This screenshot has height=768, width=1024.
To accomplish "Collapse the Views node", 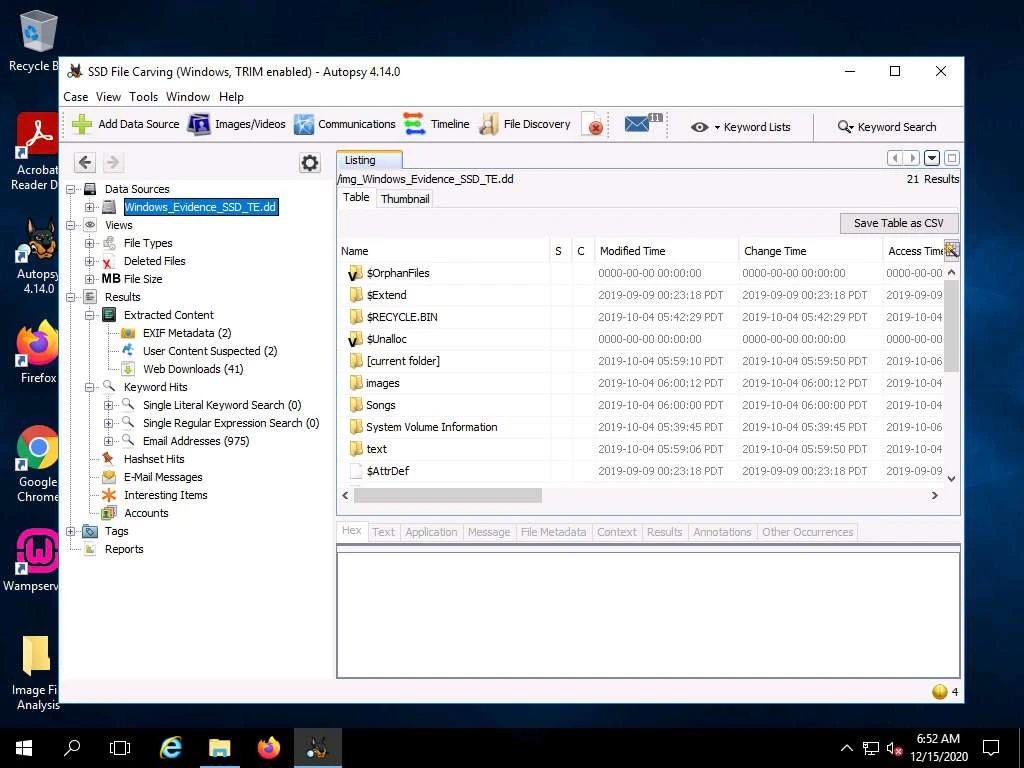I will pos(71,225).
